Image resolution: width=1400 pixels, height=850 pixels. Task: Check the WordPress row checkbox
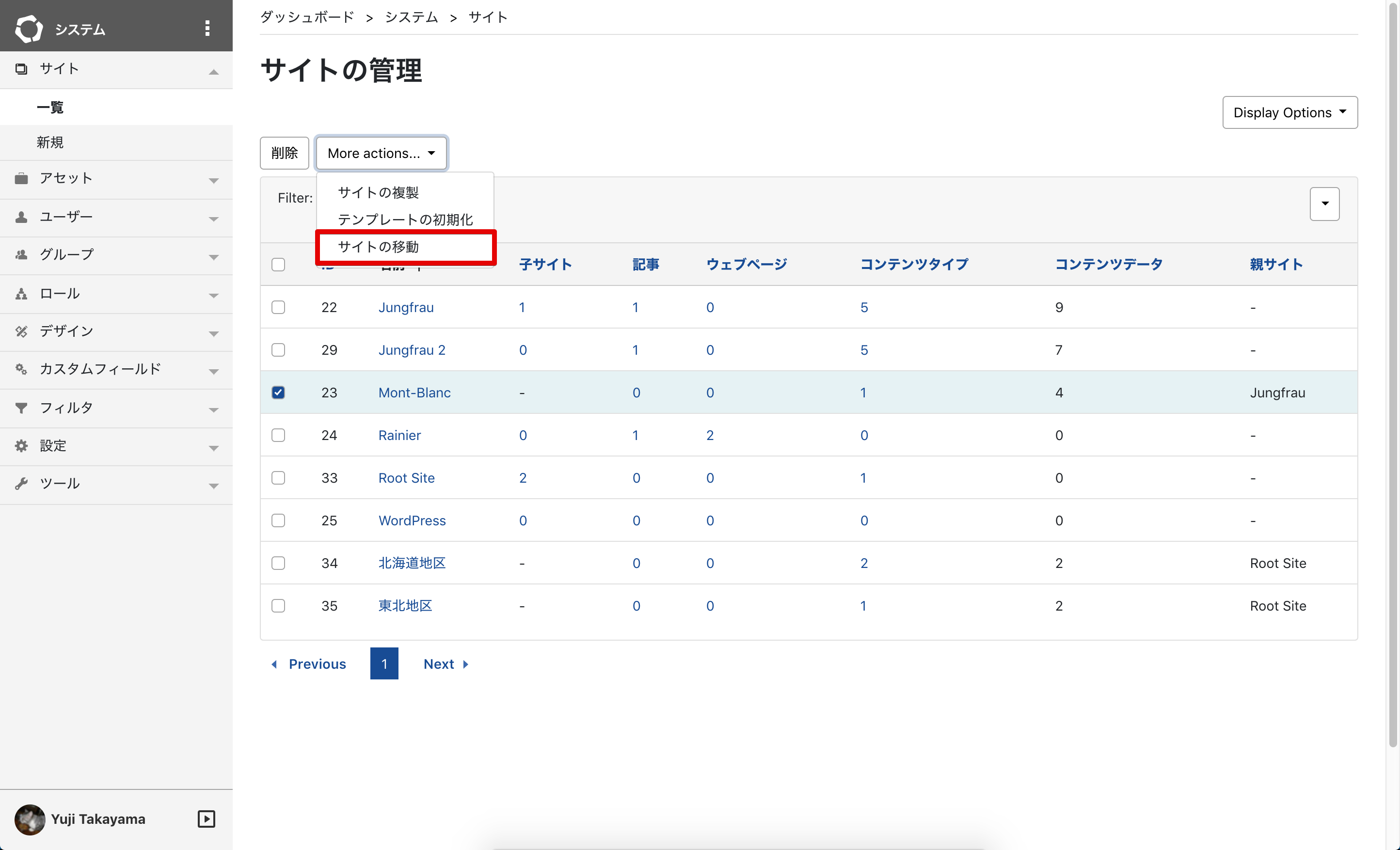tap(278, 520)
